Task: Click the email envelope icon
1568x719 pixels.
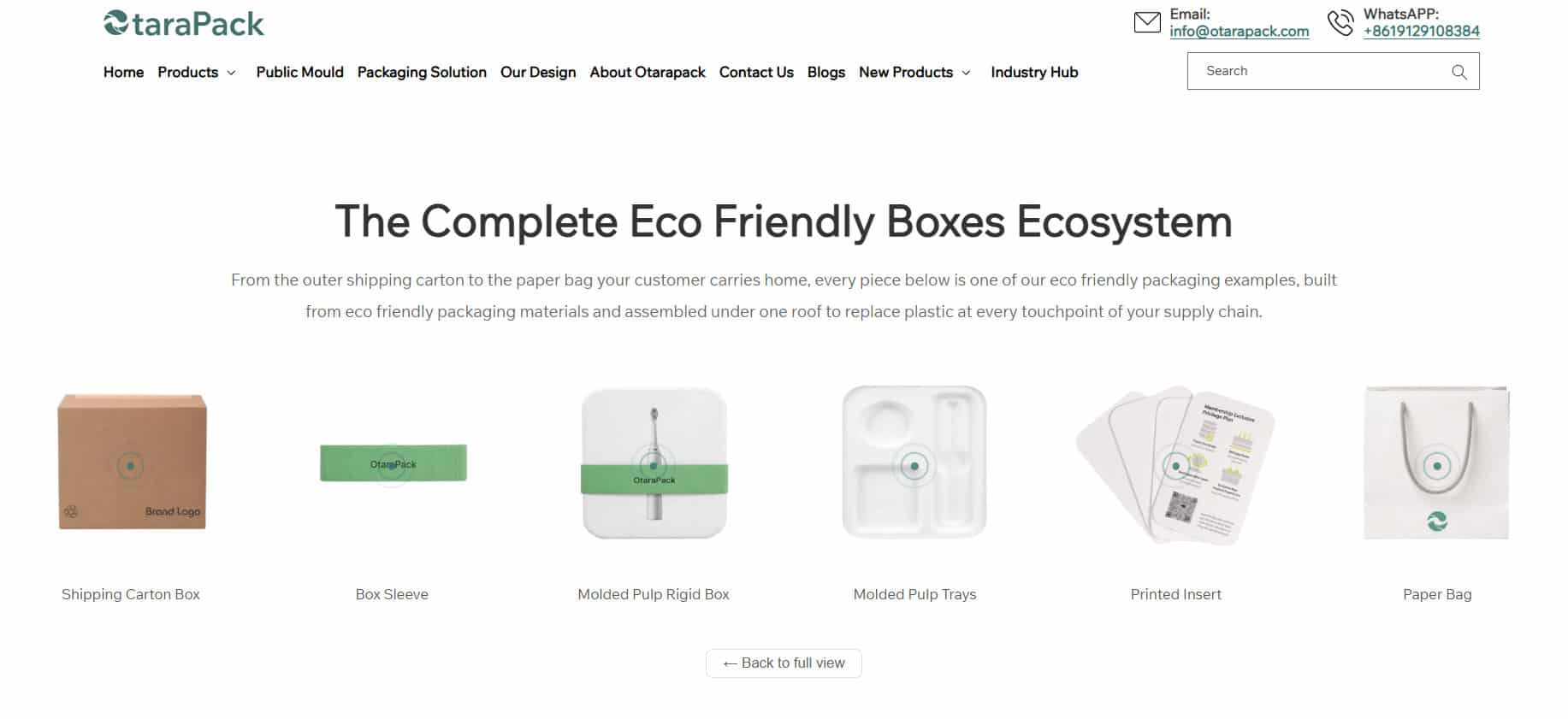Action: [x=1147, y=22]
